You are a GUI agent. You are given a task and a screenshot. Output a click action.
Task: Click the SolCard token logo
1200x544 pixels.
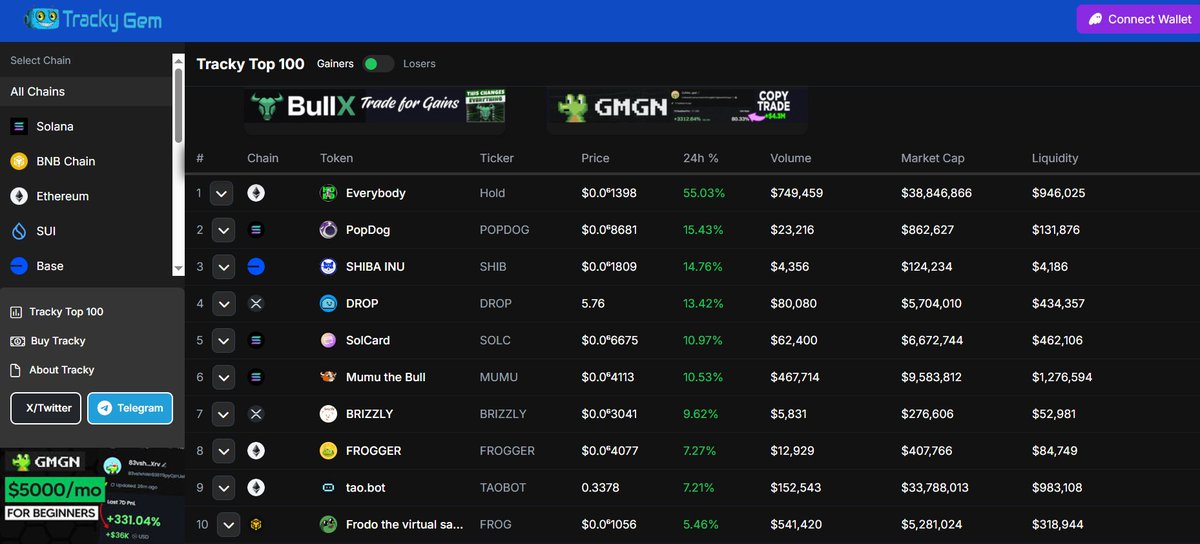[328, 340]
